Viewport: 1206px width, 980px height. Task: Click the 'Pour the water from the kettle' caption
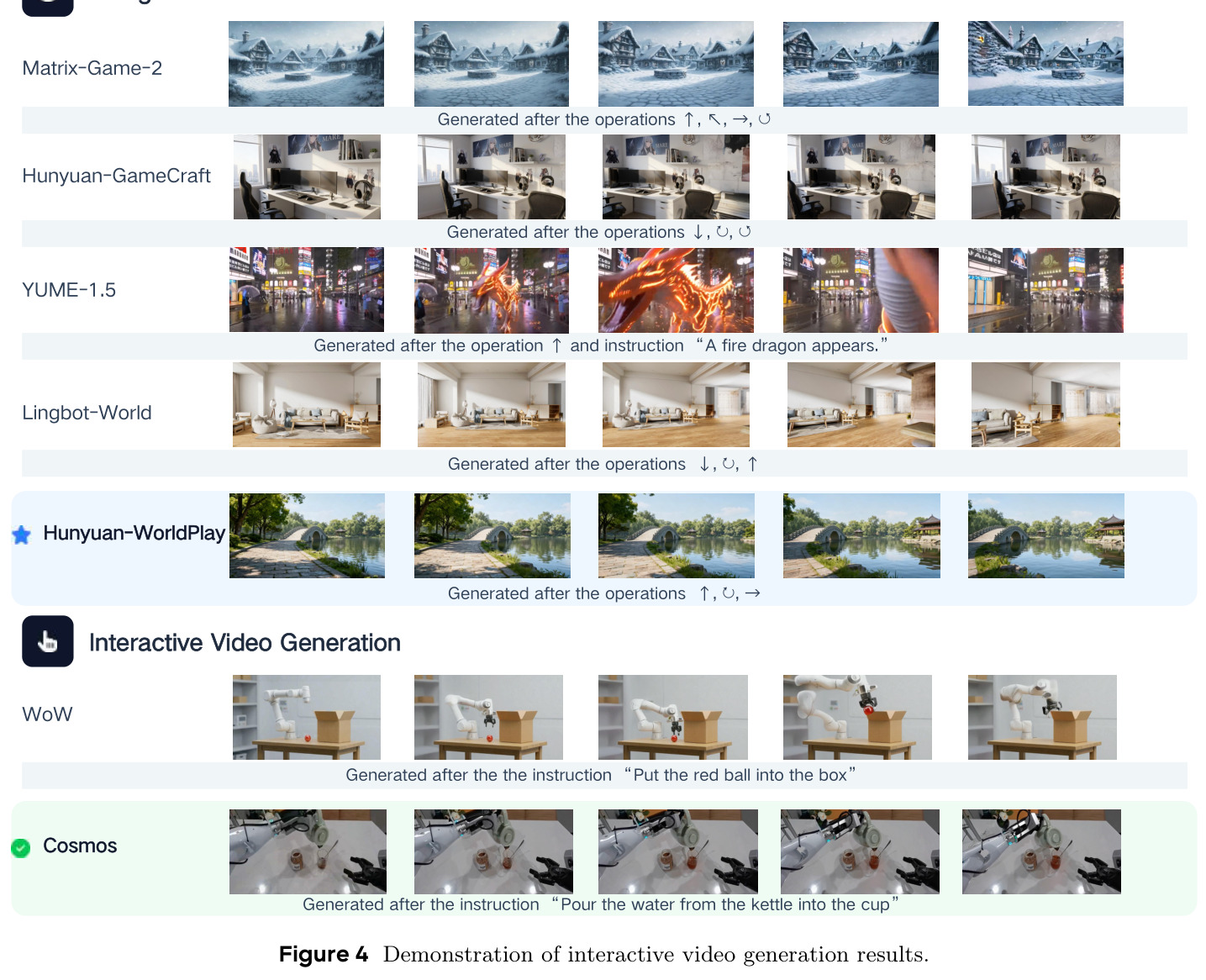(x=600, y=904)
